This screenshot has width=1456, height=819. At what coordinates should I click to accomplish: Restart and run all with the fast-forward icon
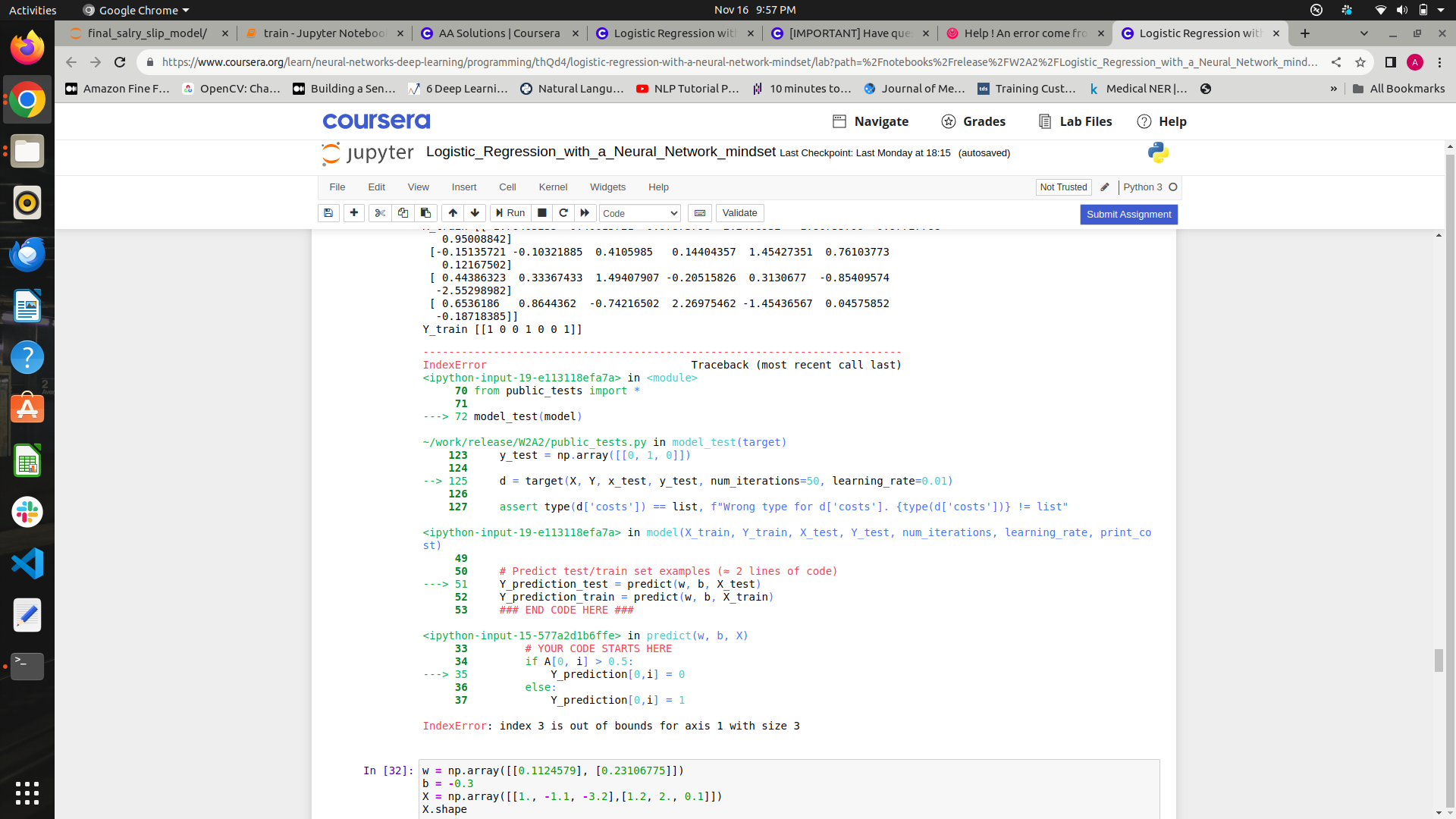pyautogui.click(x=585, y=213)
